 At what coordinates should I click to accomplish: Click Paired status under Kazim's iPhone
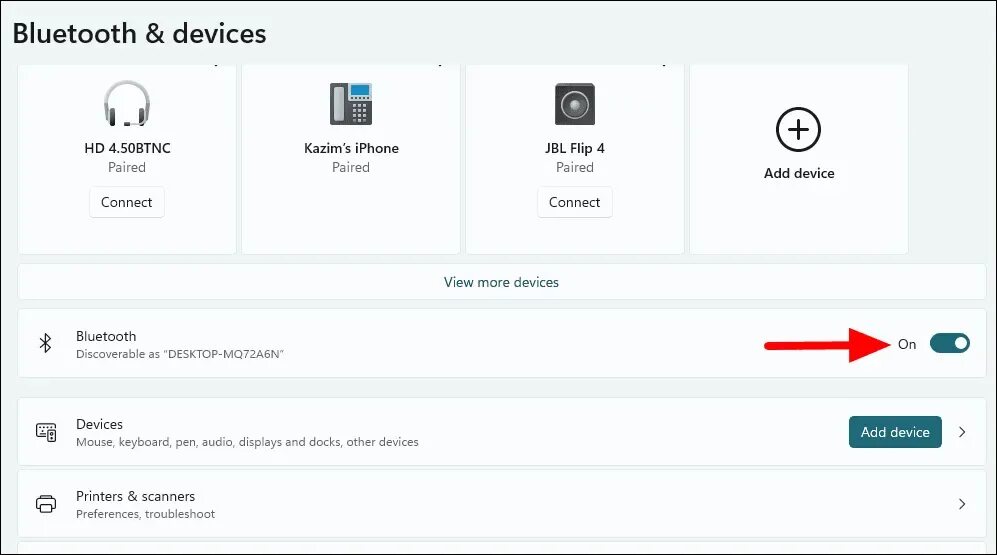(x=351, y=167)
